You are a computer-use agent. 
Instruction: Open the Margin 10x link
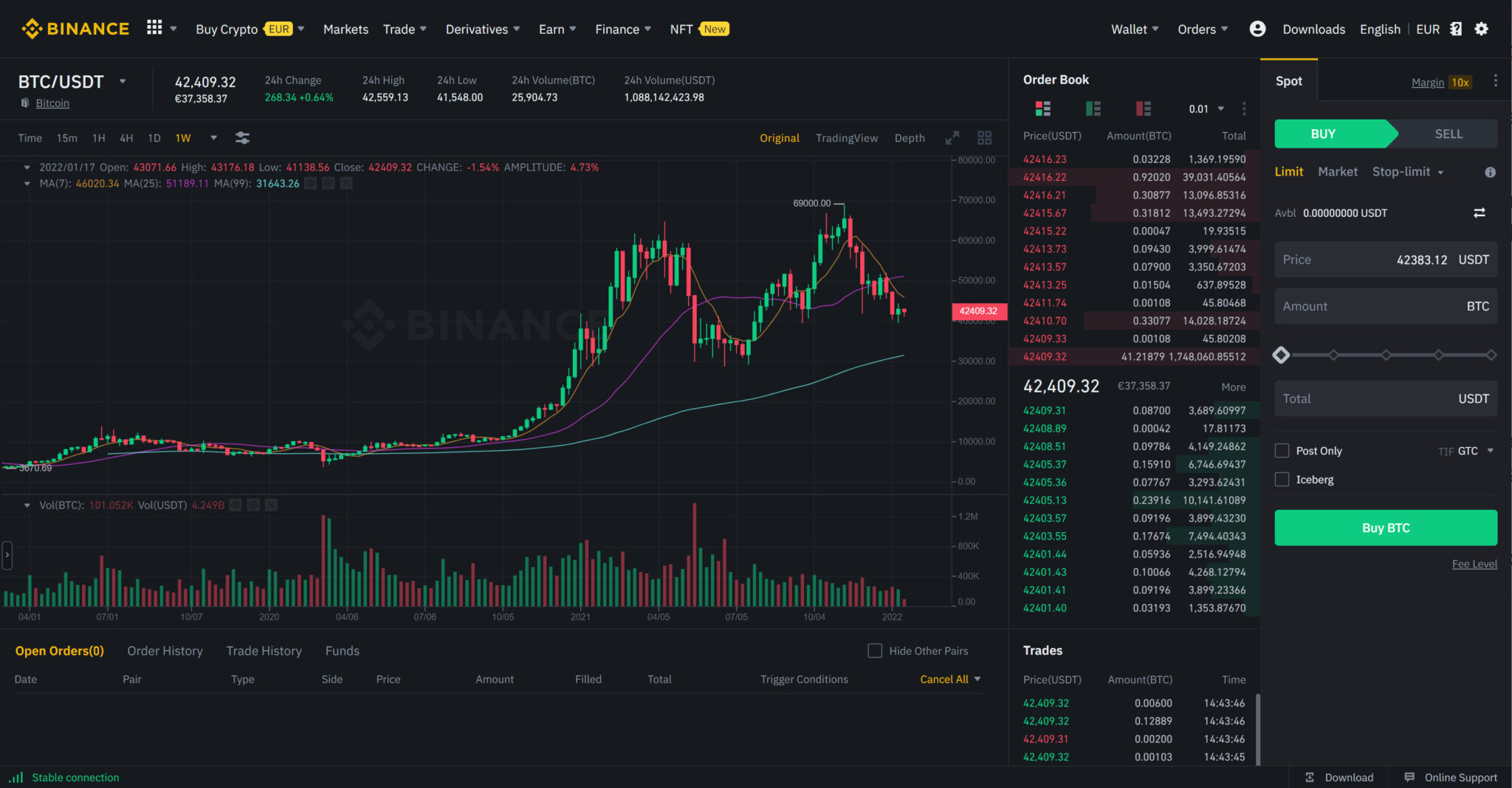1441,82
